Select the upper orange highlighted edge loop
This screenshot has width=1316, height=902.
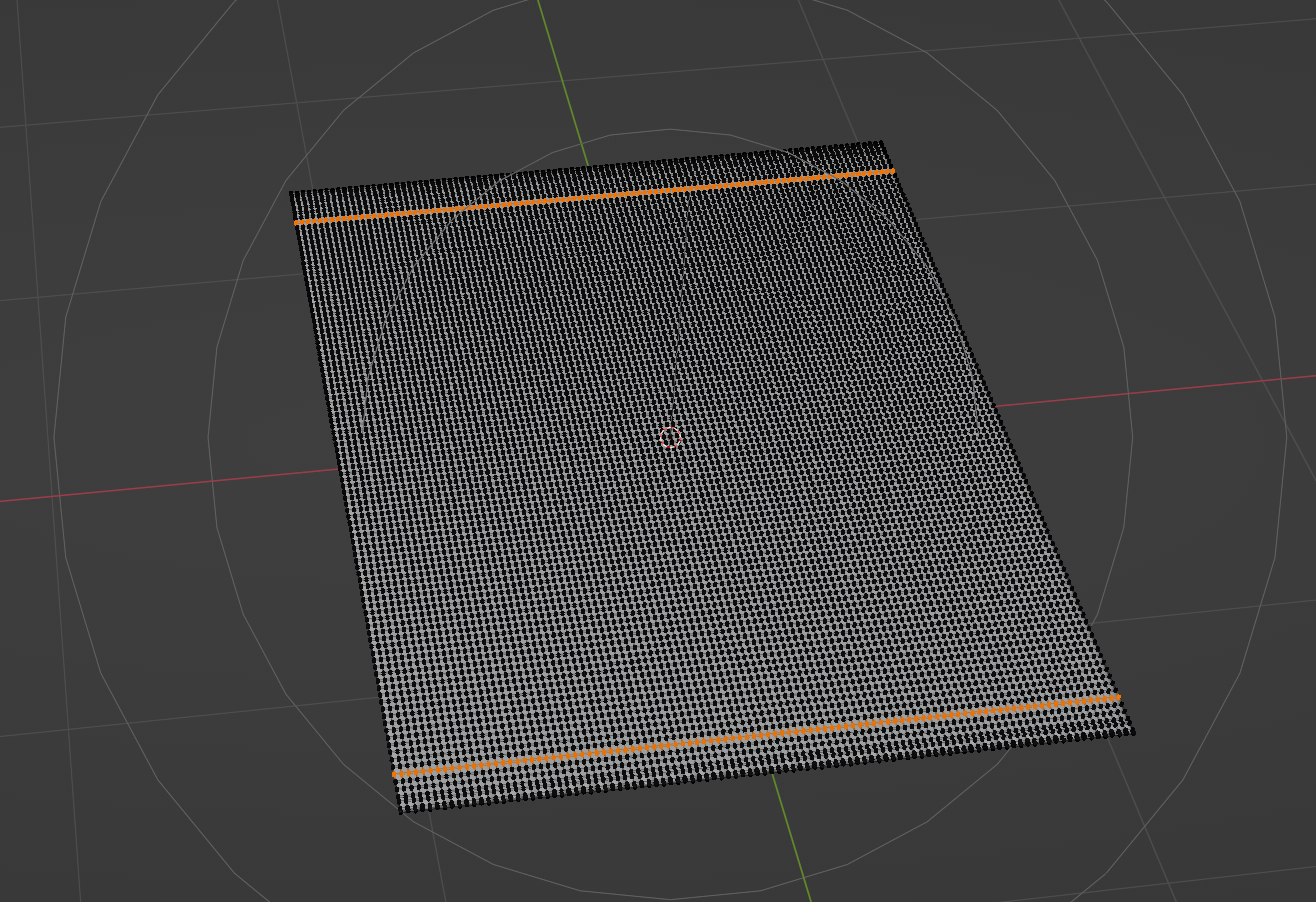[x=595, y=196]
